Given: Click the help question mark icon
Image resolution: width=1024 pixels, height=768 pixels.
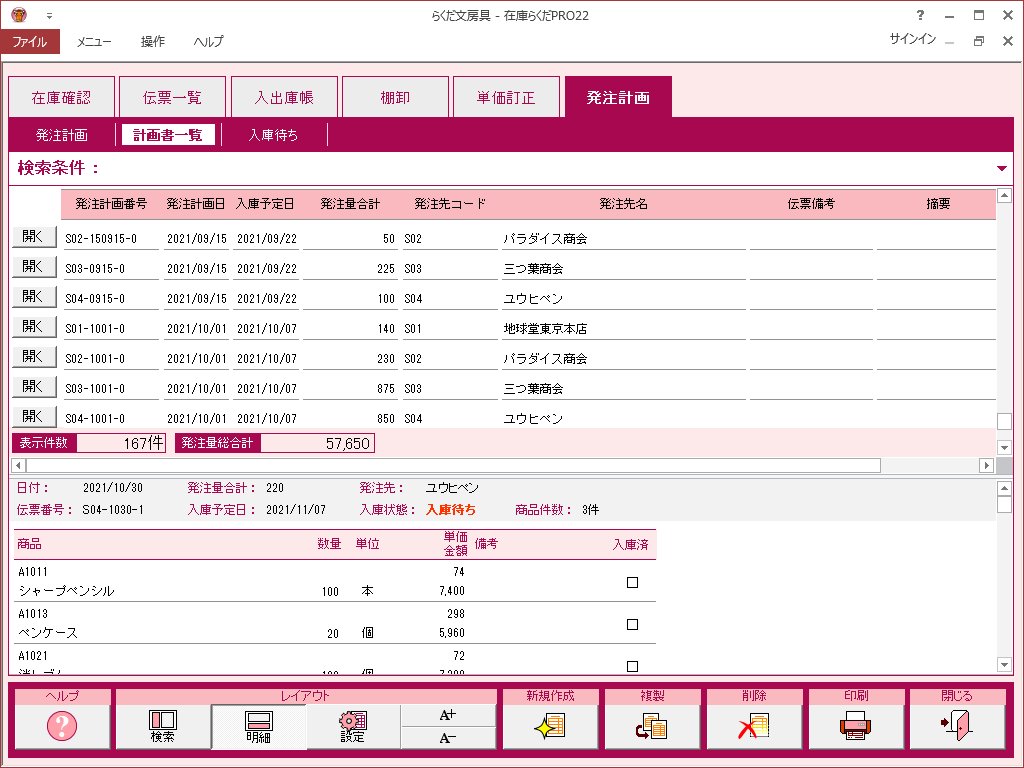Looking at the screenshot, I should tap(62, 726).
